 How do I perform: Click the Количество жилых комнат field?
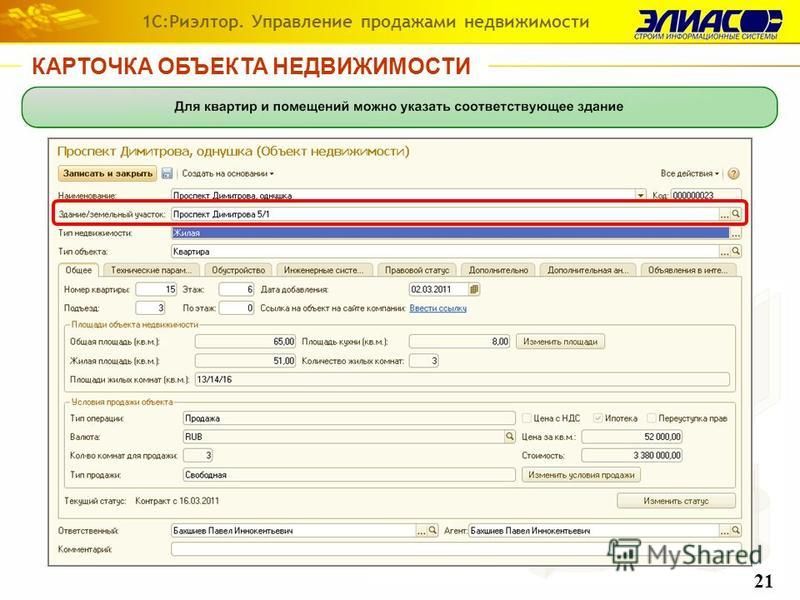(423, 361)
